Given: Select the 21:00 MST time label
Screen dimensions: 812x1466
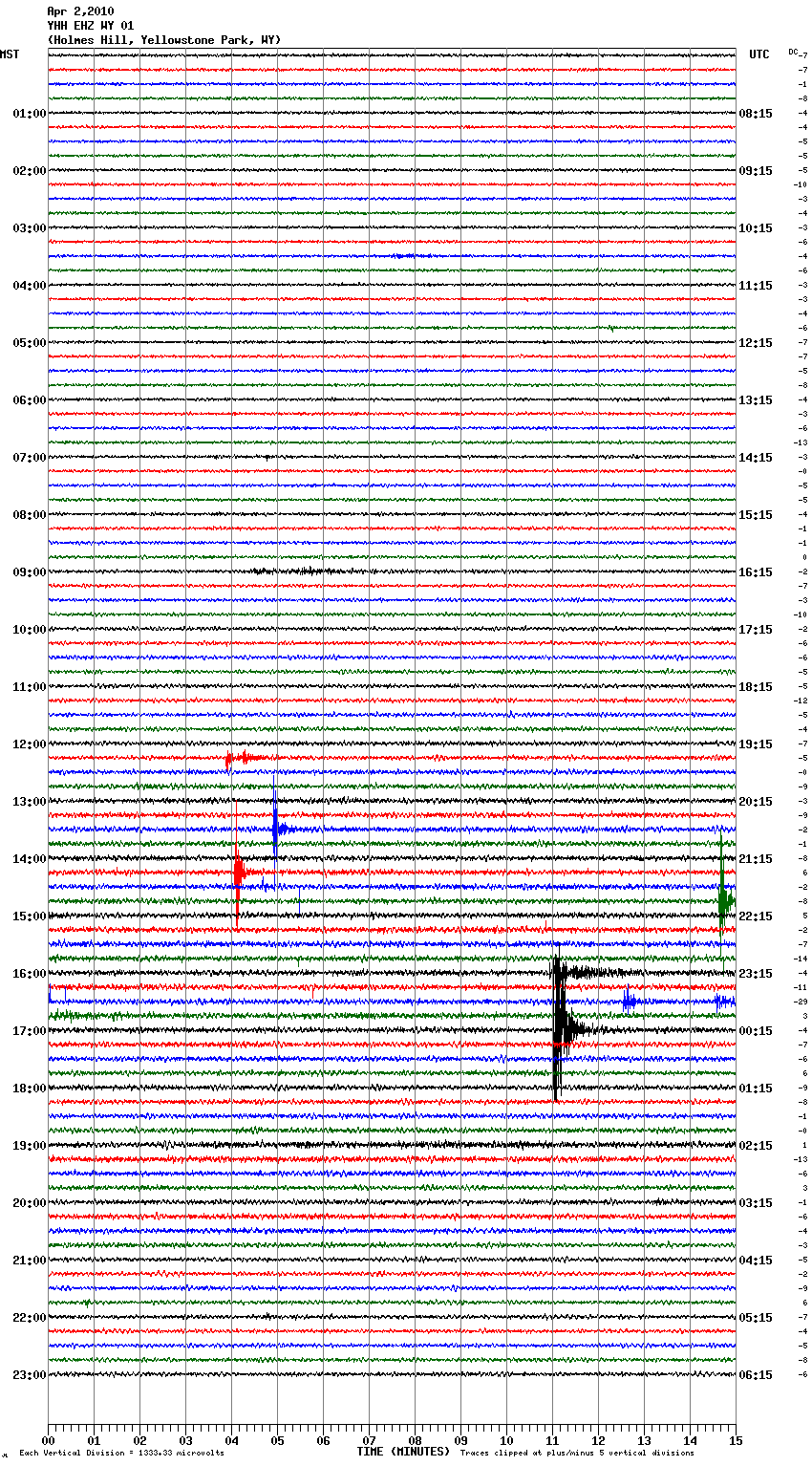Looking at the screenshot, I should [x=30, y=1261].
